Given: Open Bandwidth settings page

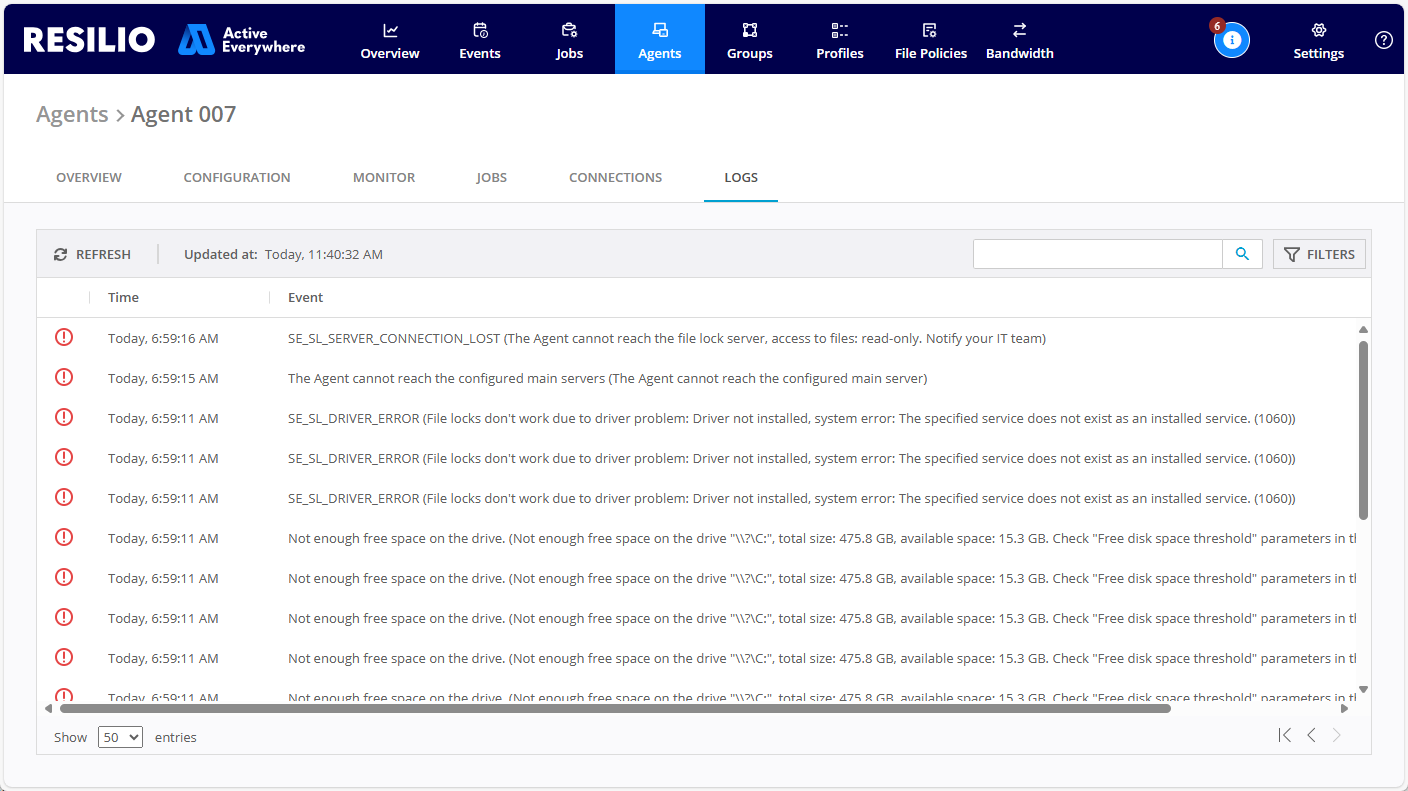Looking at the screenshot, I should tap(1019, 40).
